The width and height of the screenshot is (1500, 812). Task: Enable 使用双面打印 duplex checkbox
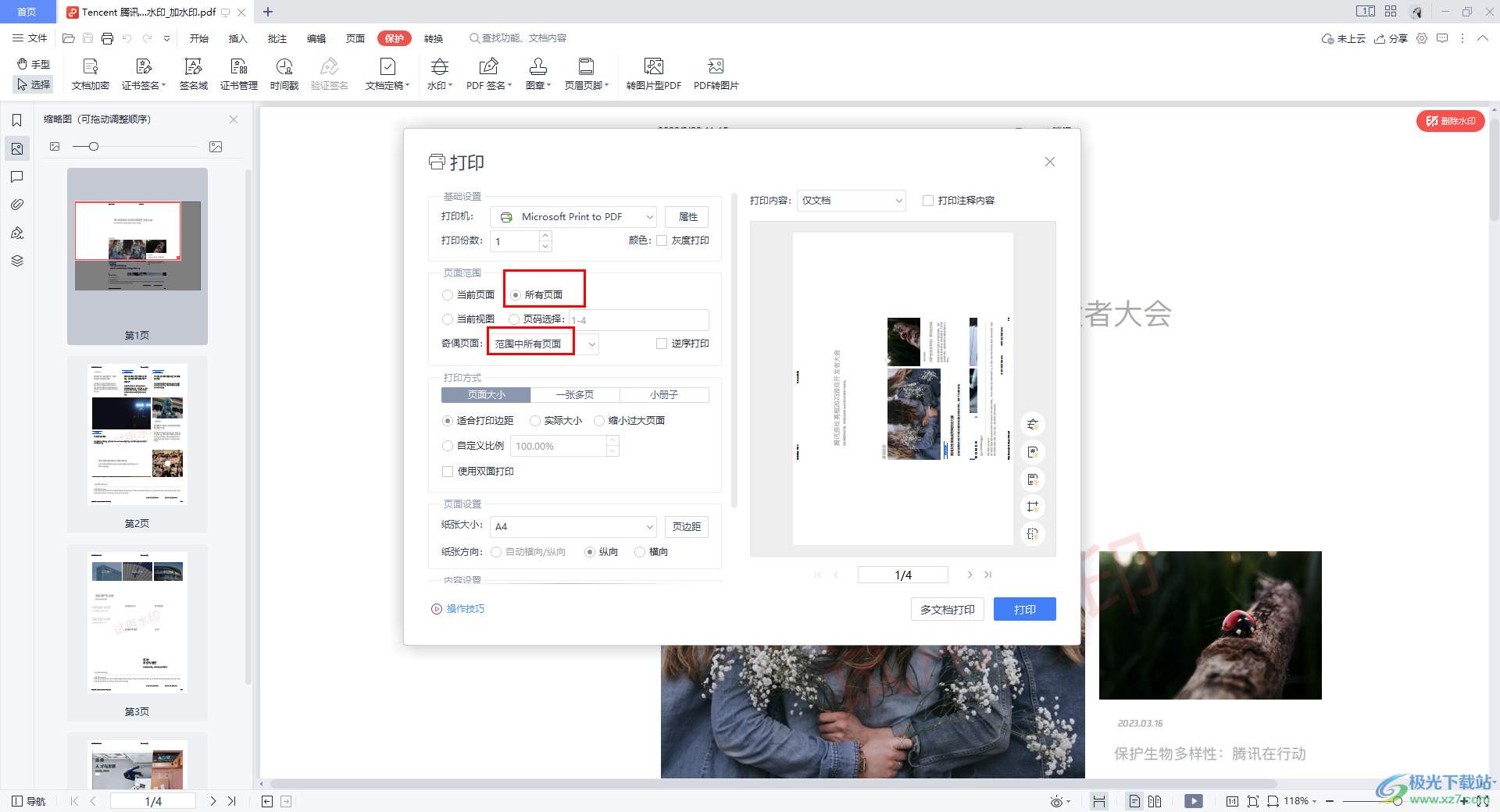(448, 472)
